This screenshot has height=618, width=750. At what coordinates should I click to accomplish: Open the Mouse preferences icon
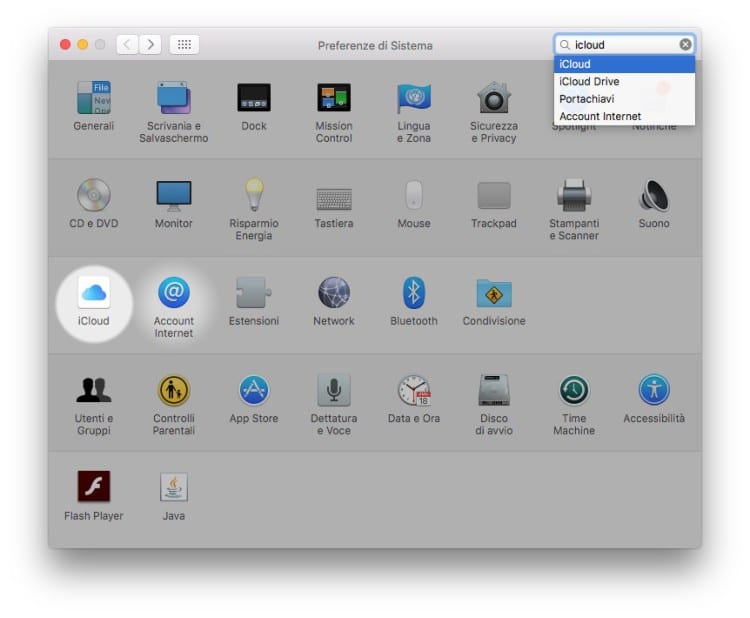point(414,195)
